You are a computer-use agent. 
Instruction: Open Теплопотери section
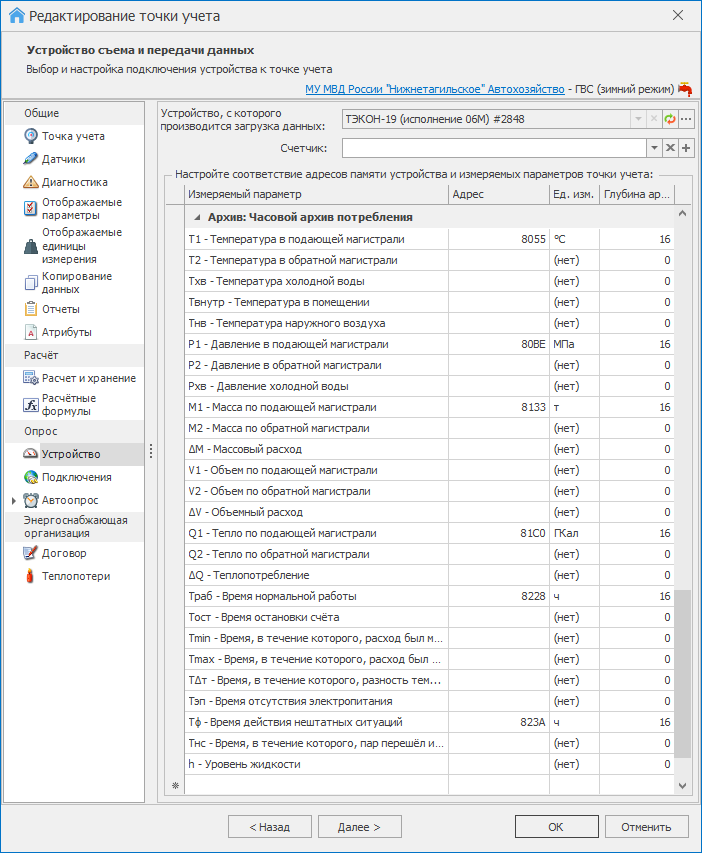coord(76,576)
